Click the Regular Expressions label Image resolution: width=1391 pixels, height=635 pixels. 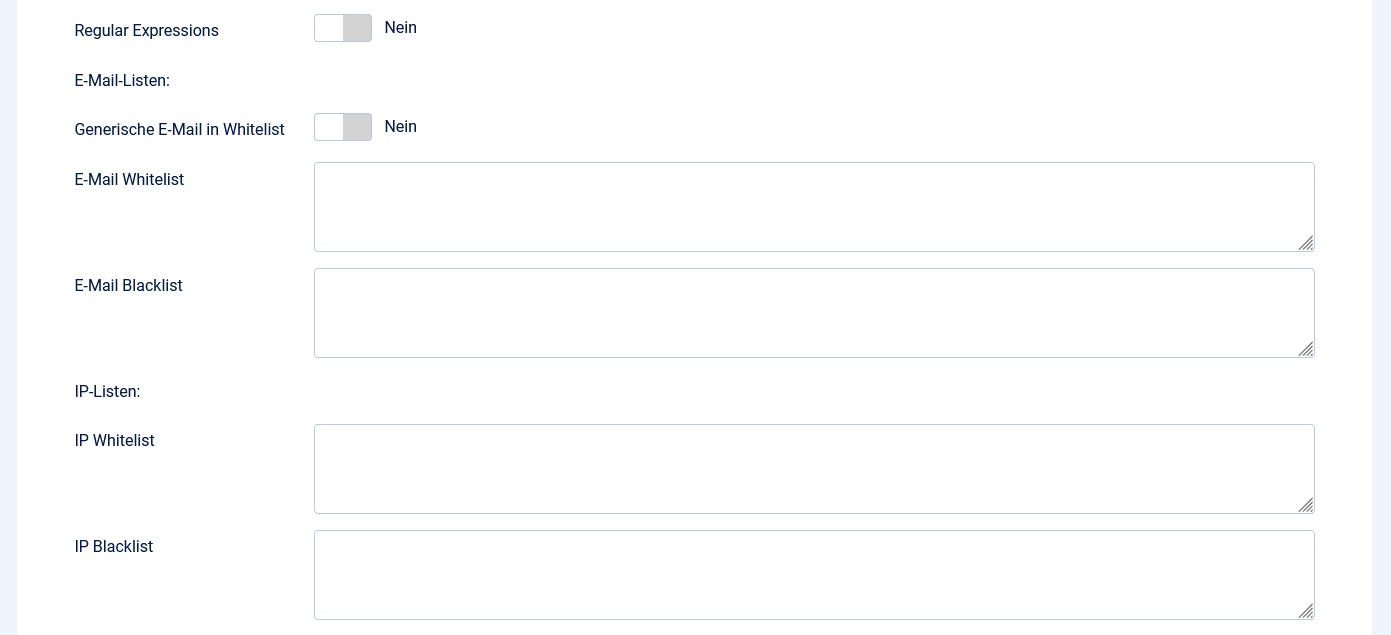146,31
